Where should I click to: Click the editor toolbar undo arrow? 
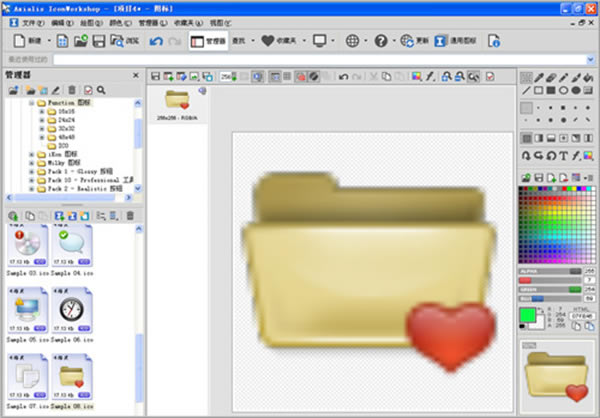tap(343, 77)
